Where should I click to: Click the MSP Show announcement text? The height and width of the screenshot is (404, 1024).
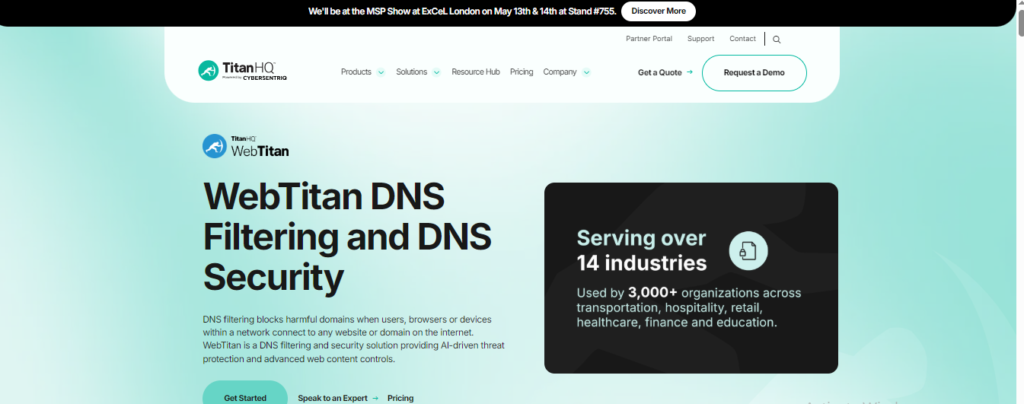[462, 11]
